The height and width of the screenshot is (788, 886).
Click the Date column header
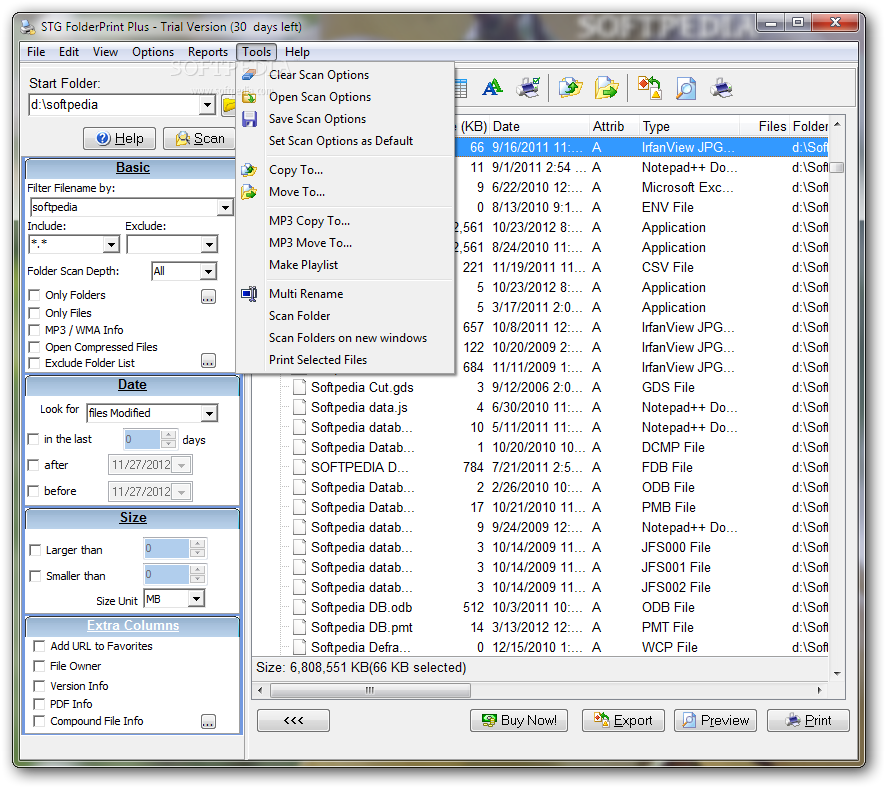coord(539,126)
